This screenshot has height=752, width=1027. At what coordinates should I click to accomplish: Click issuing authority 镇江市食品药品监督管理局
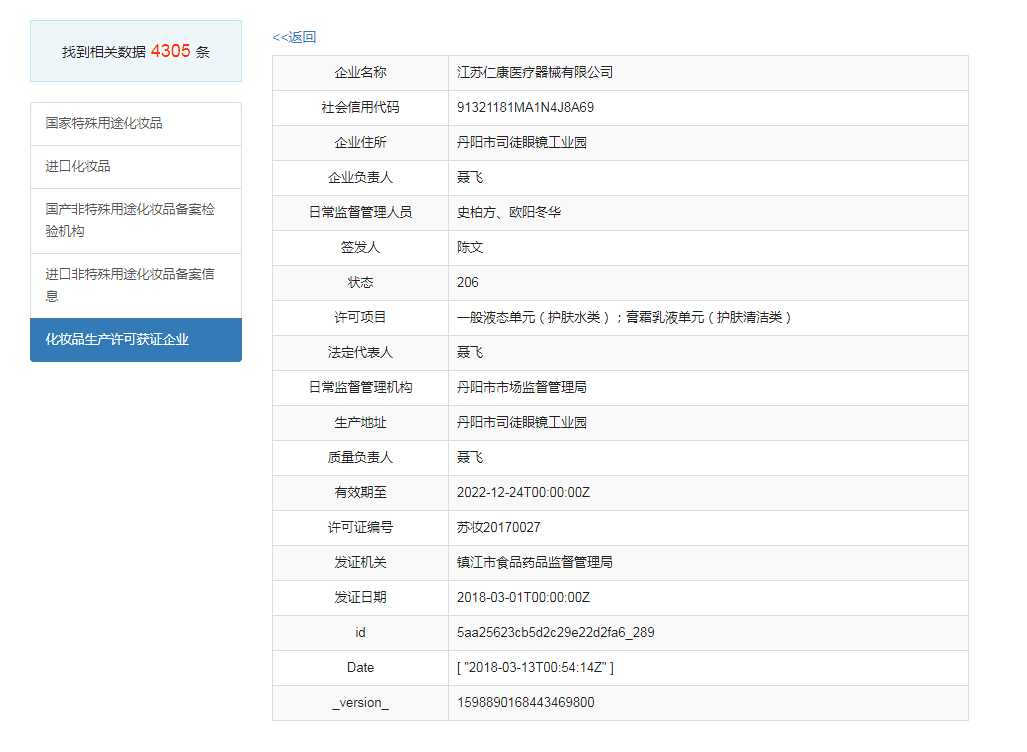[x=535, y=563]
